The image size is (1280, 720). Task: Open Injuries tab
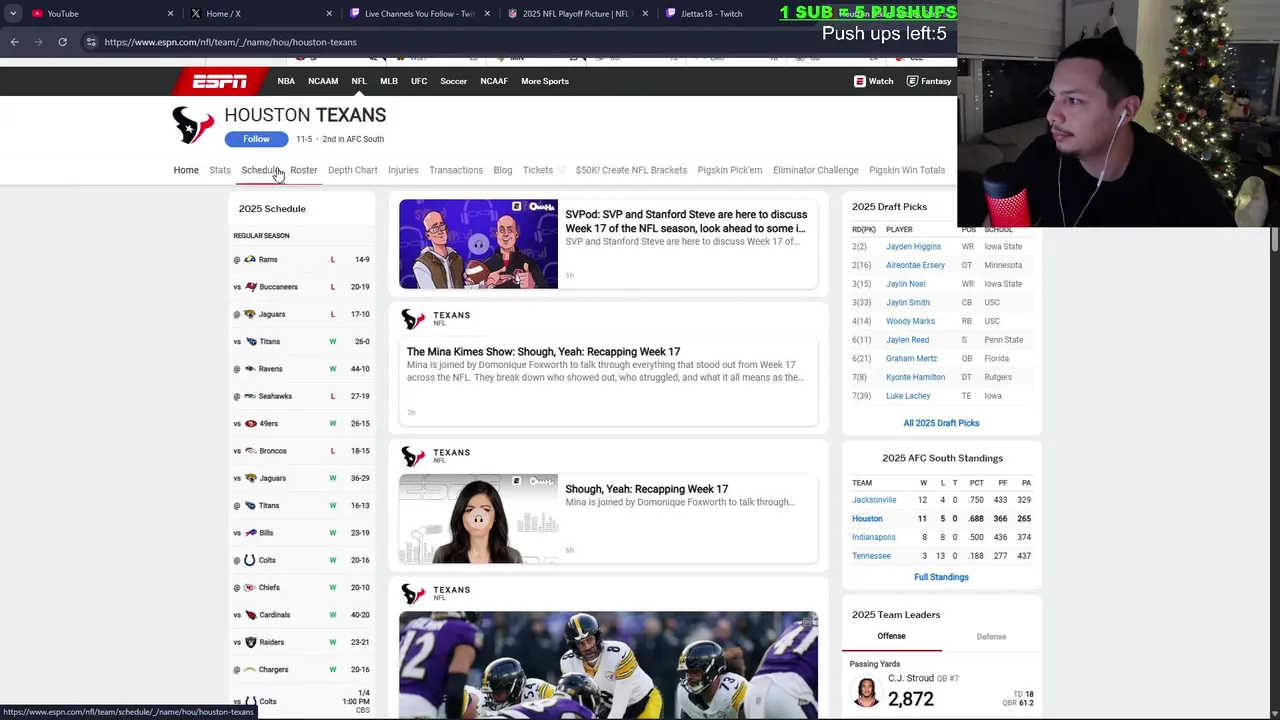(x=403, y=170)
